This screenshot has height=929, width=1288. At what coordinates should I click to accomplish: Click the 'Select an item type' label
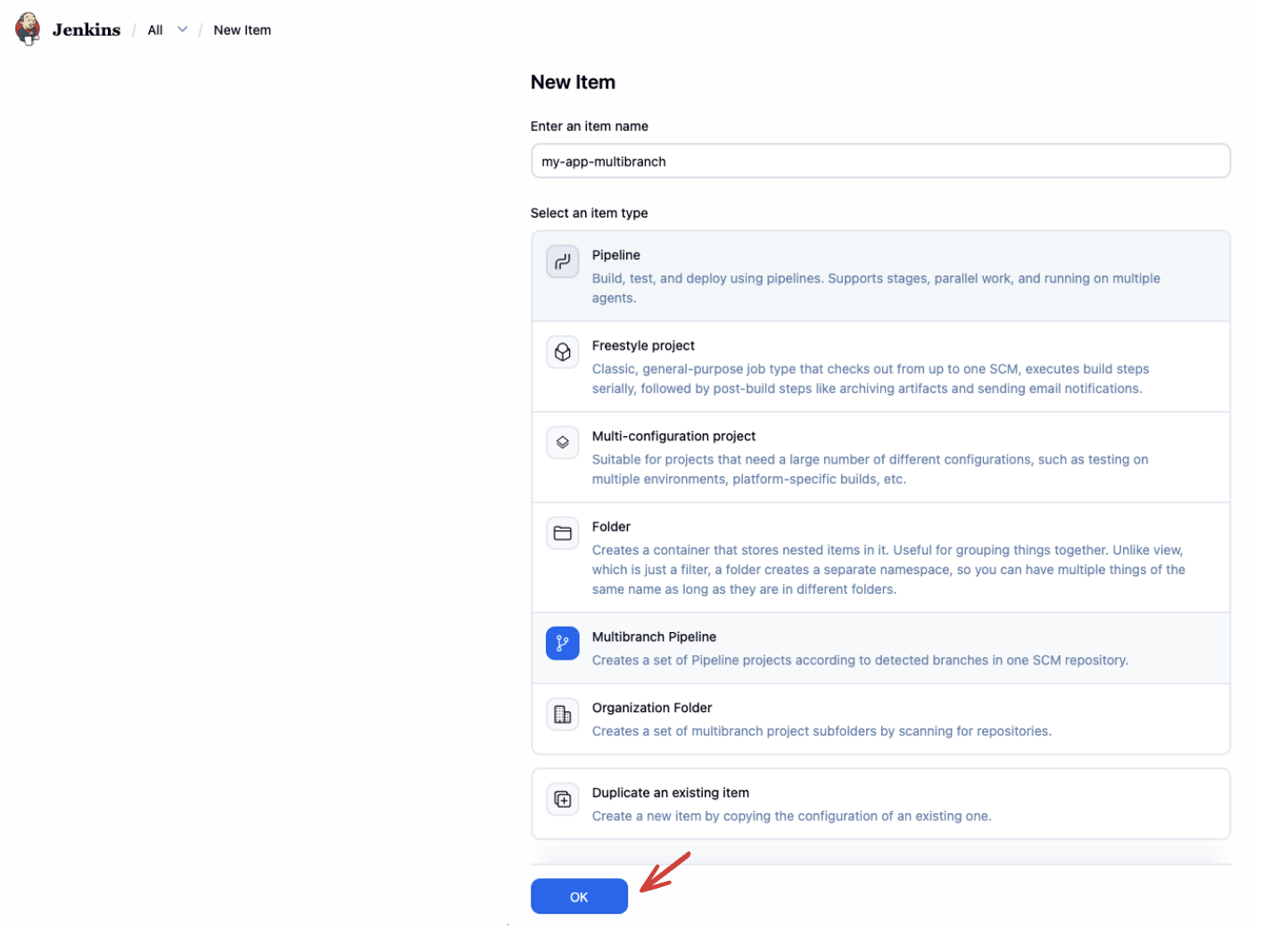pyautogui.click(x=589, y=213)
